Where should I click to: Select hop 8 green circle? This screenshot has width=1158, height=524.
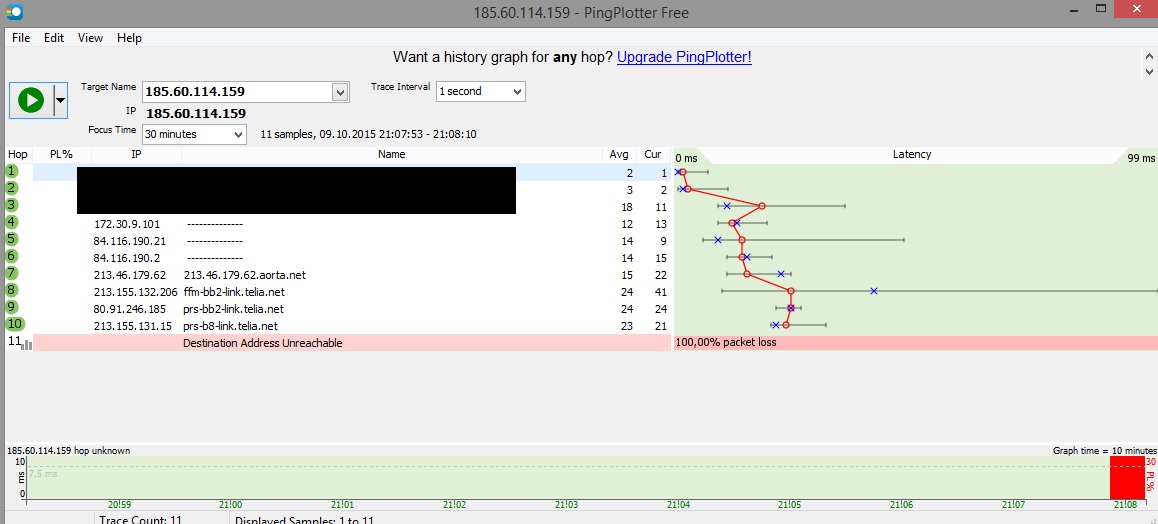tap(11, 290)
